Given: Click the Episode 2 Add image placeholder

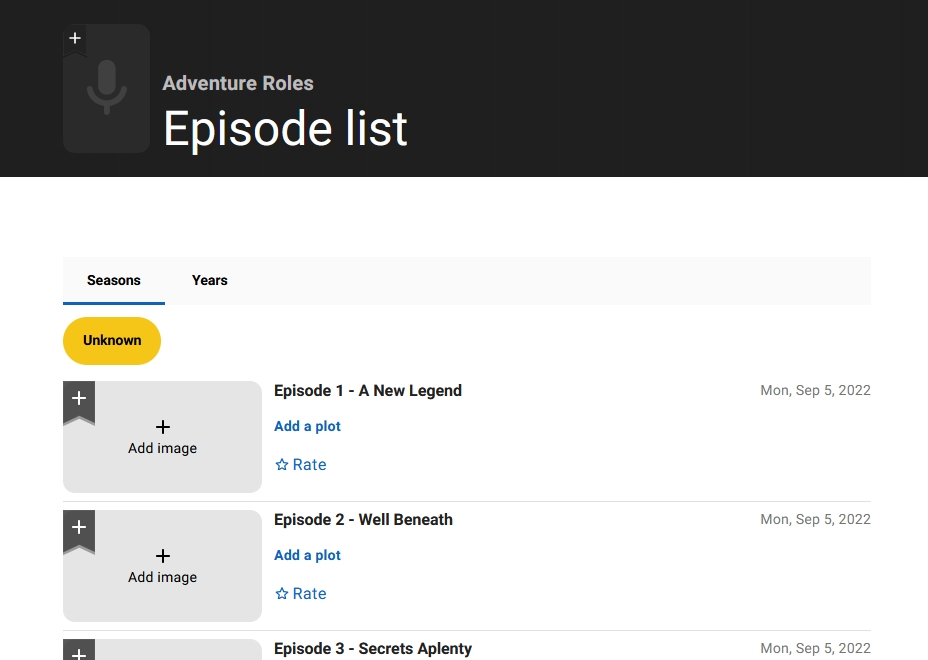Looking at the screenshot, I should pyautogui.click(x=163, y=566).
